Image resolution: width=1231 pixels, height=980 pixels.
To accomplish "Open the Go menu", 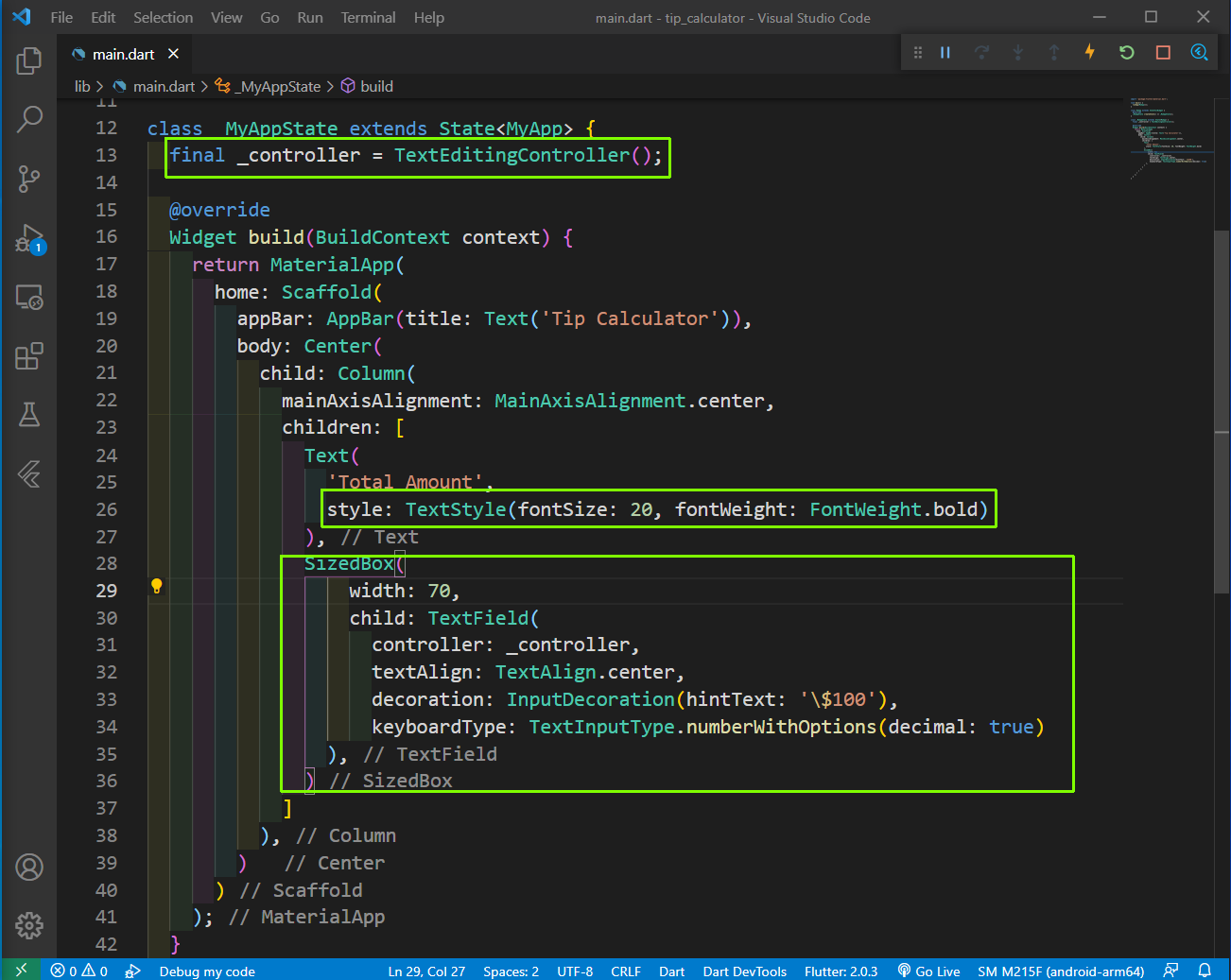I will tap(269, 17).
